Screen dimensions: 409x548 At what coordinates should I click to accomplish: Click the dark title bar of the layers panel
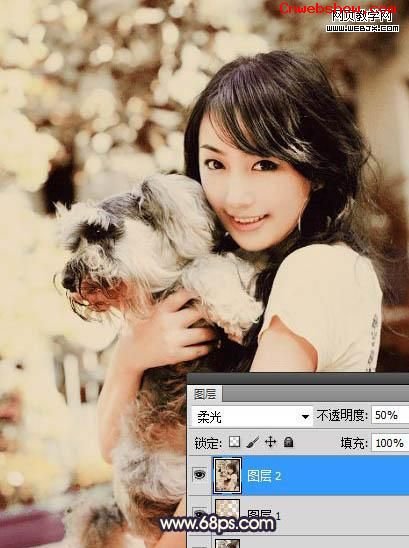point(298,379)
